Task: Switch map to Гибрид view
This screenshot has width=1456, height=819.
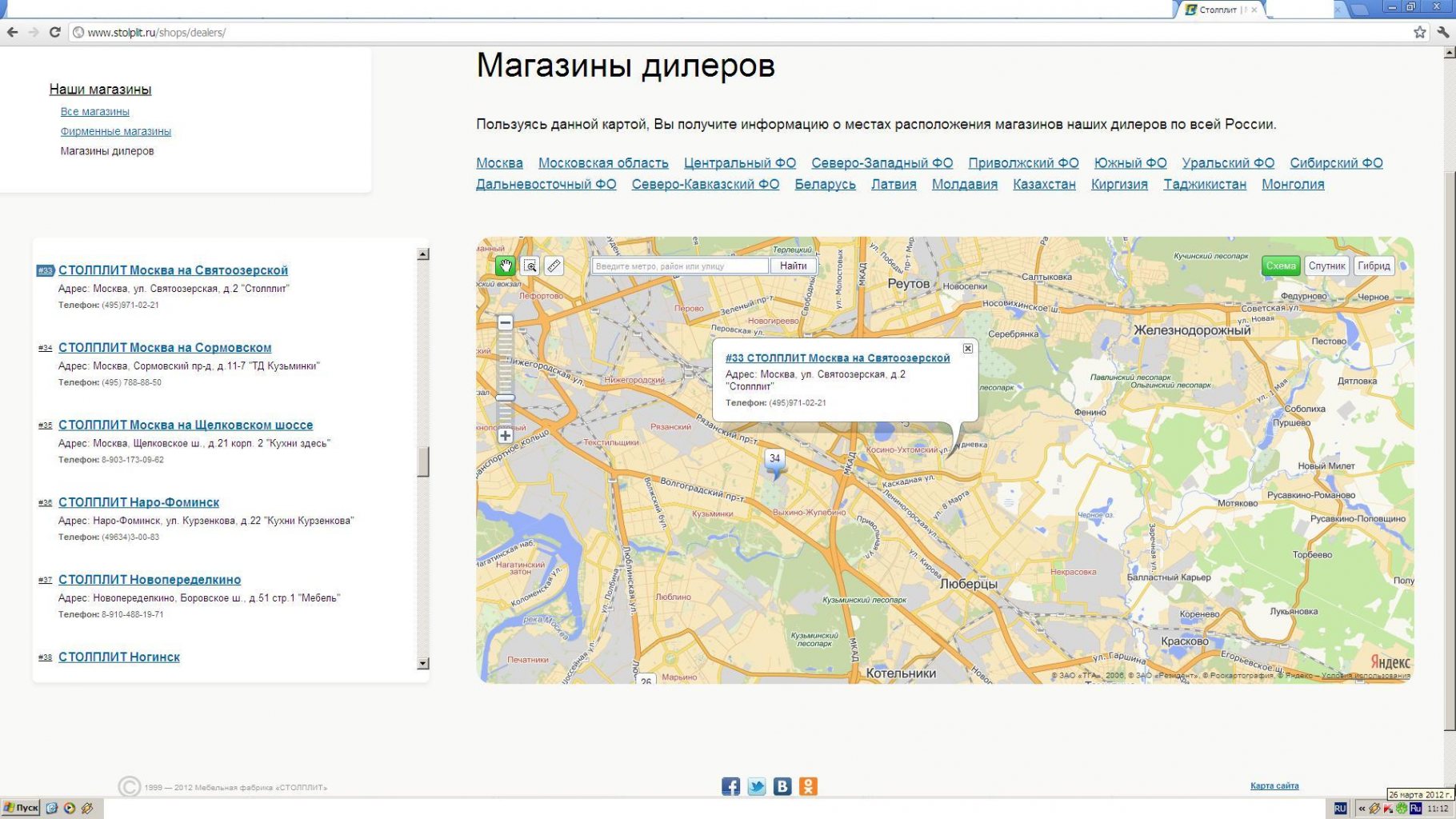Action: (x=1374, y=266)
